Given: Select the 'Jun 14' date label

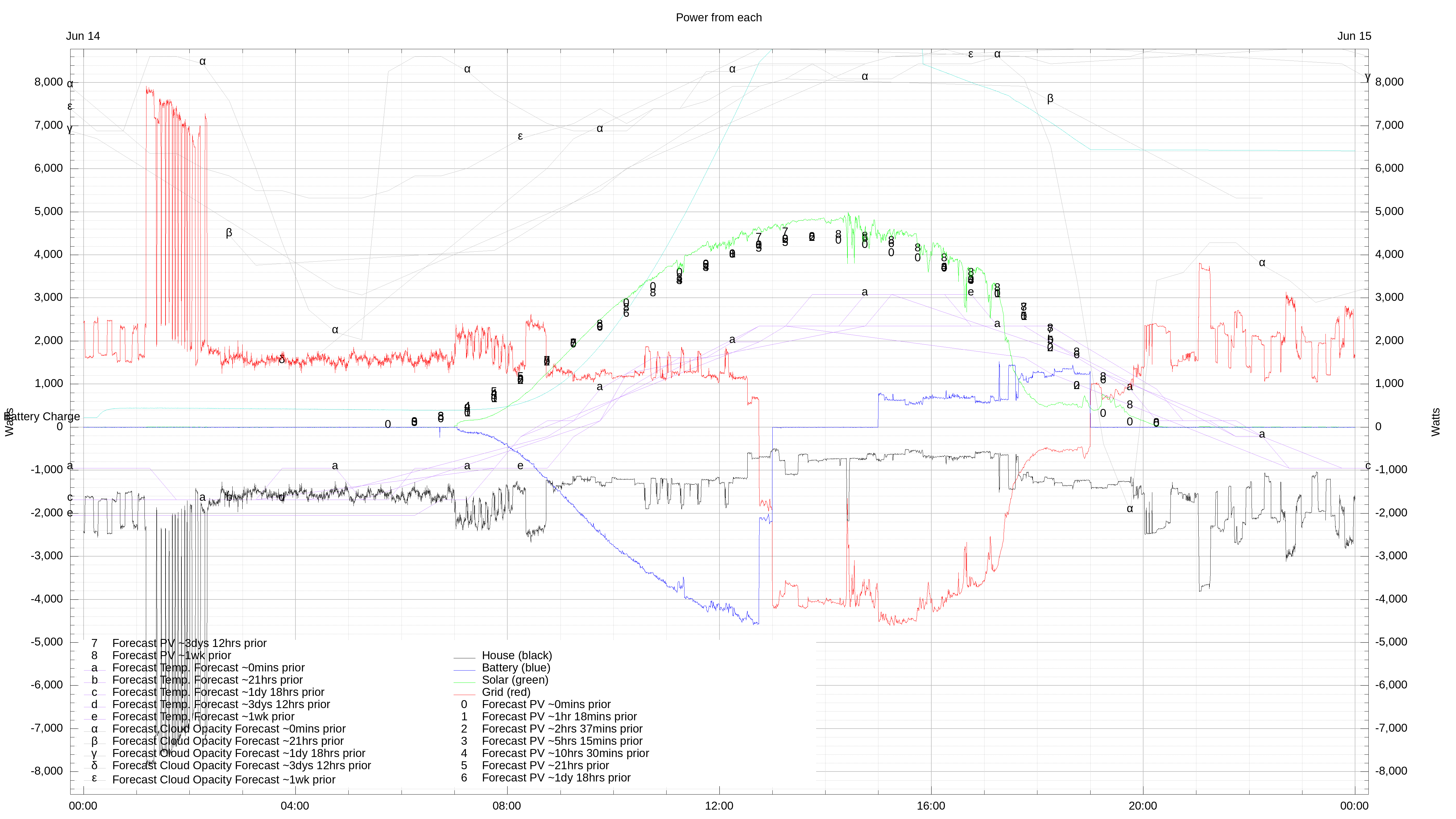Looking at the screenshot, I should (x=82, y=36).
